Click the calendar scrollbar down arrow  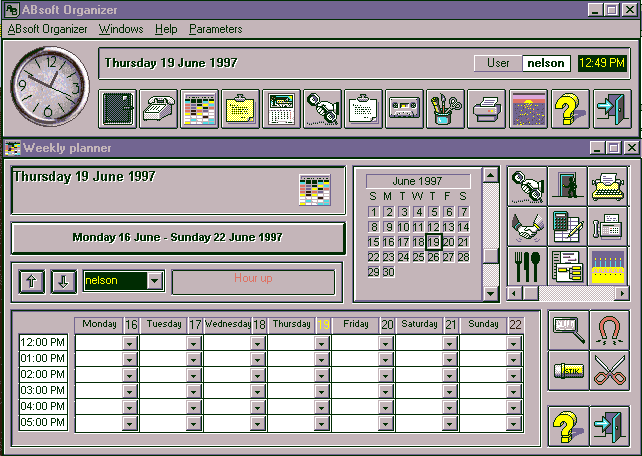490,293
